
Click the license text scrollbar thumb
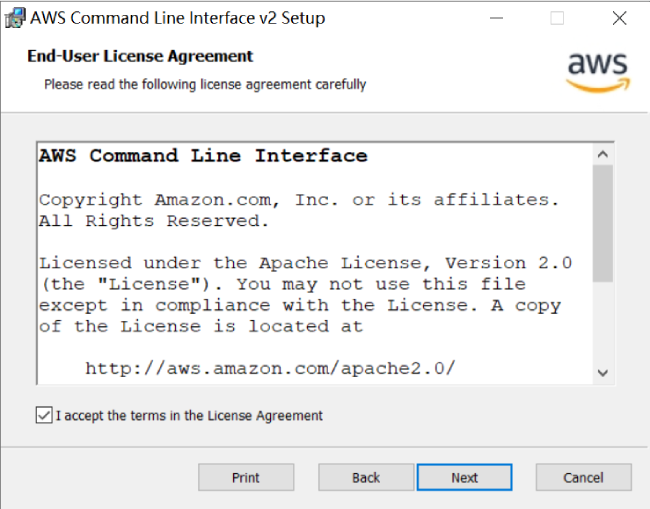(x=602, y=223)
